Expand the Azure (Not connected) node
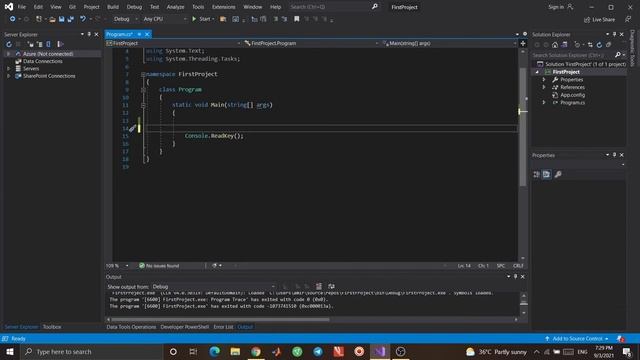 point(9,54)
